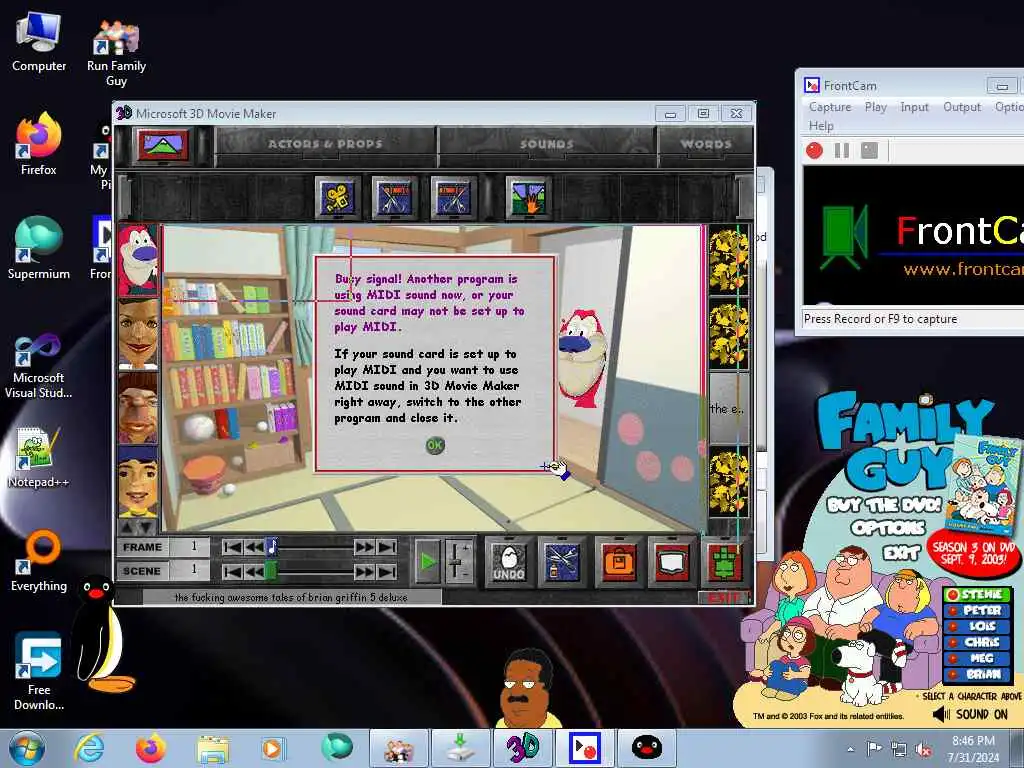The width and height of the screenshot is (1024, 768).
Task: Open the Input menu in FrontCam
Action: [x=914, y=107]
